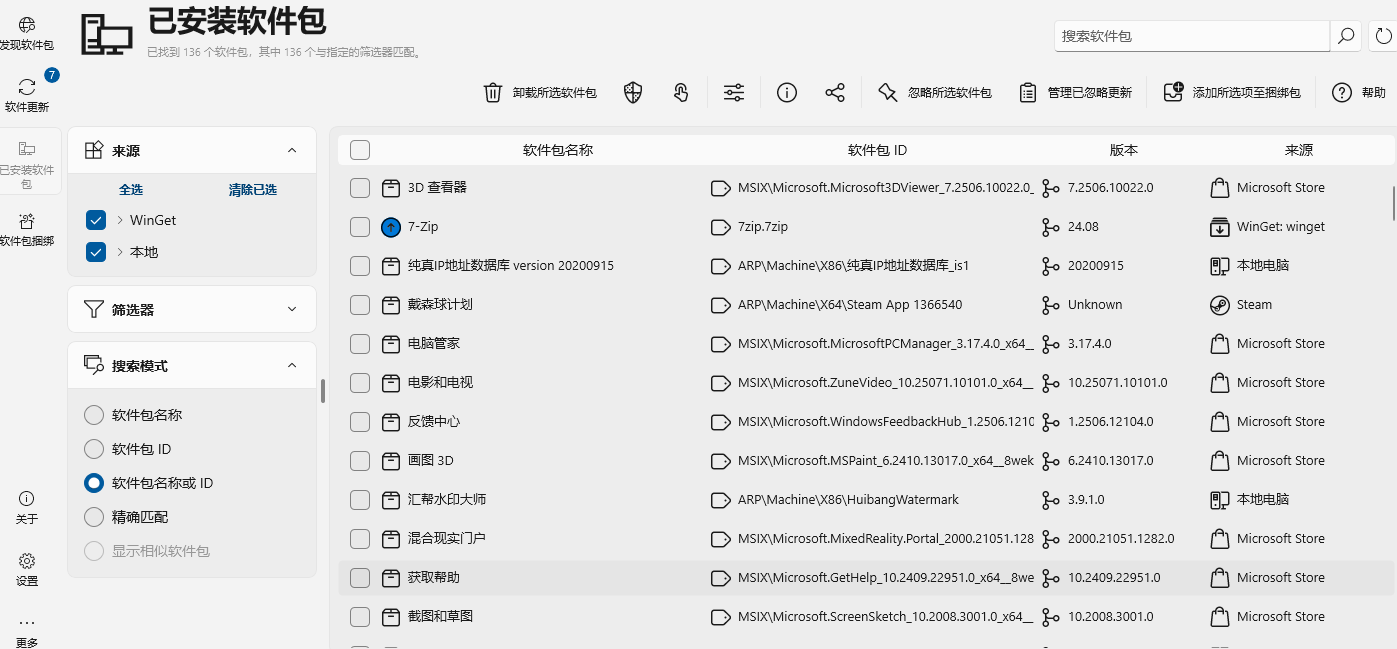The image size is (1397, 649).
Task: Click Ignore selected packages (忽略所选软件包)
Action: point(934,92)
